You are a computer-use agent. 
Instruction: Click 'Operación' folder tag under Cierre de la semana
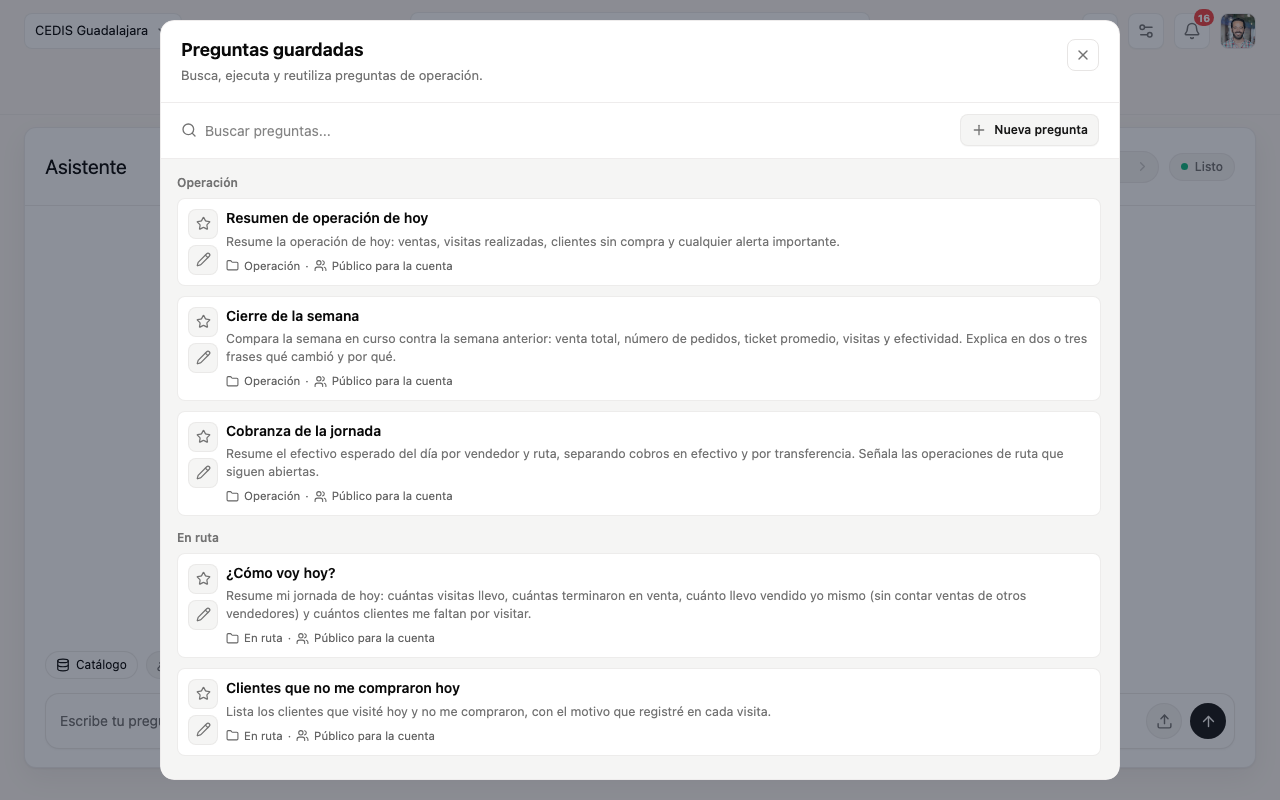(263, 381)
